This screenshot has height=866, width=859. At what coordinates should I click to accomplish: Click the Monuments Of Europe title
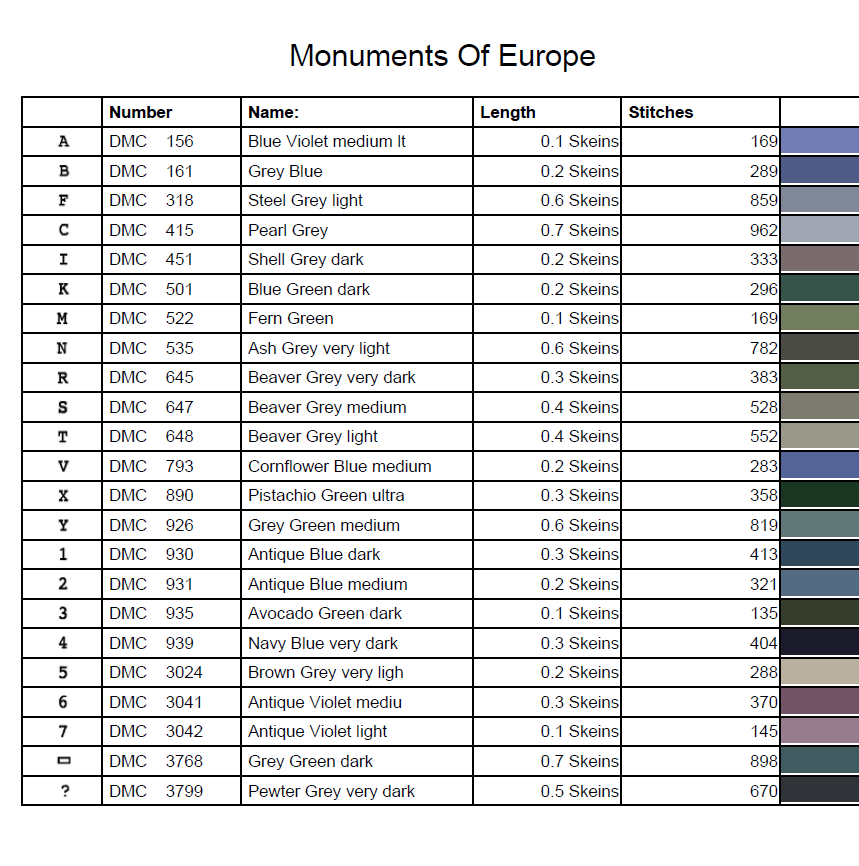click(x=442, y=55)
